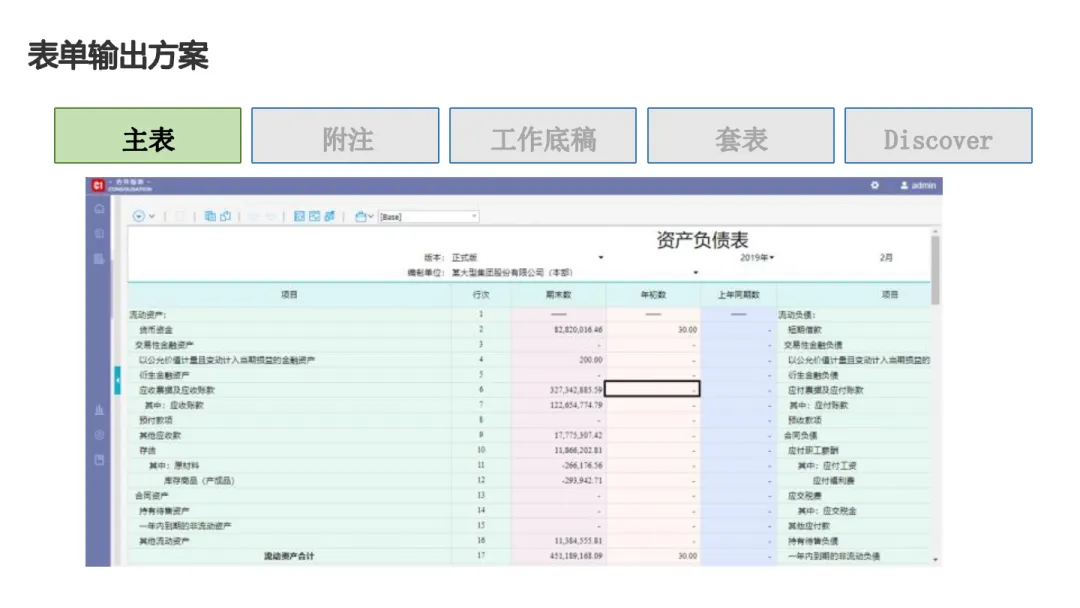Click the scrollbar down arrow at the bottom
This screenshot has width=1080, height=608.
point(935,560)
